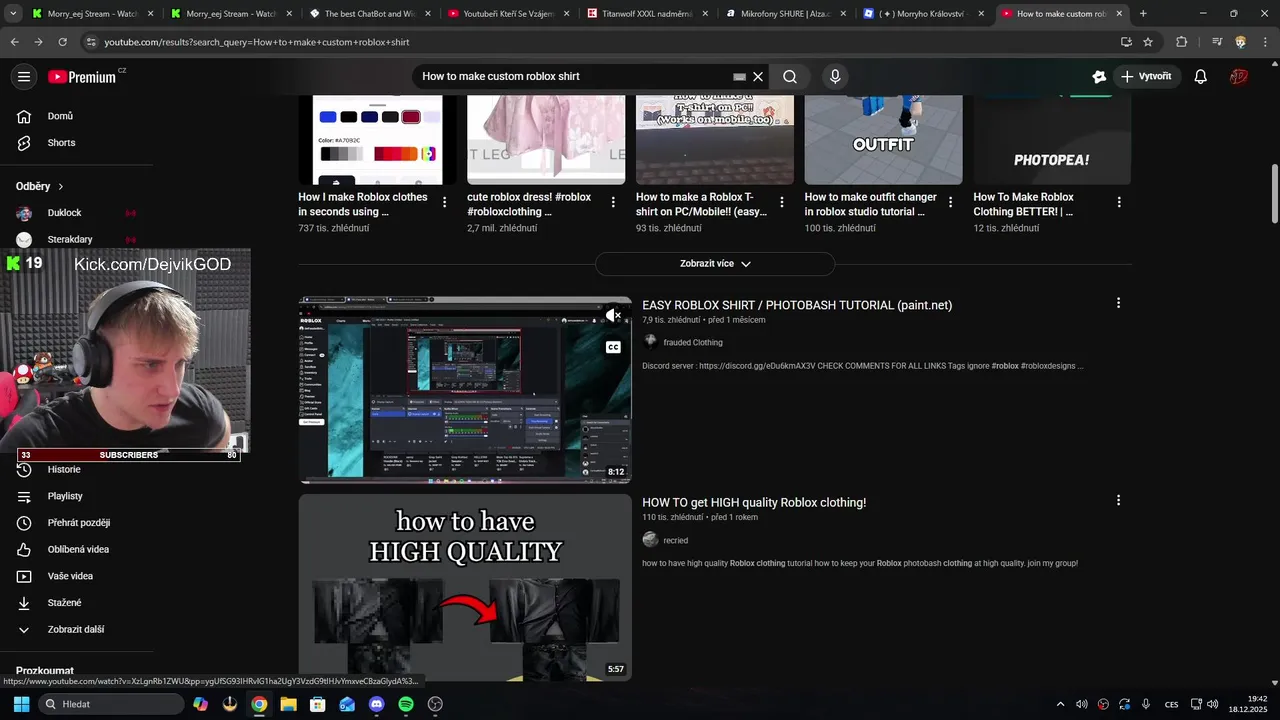Viewport: 1280px width, 720px height.
Task: Open the on-screen keyboard icon in search box
Action: [739, 77]
